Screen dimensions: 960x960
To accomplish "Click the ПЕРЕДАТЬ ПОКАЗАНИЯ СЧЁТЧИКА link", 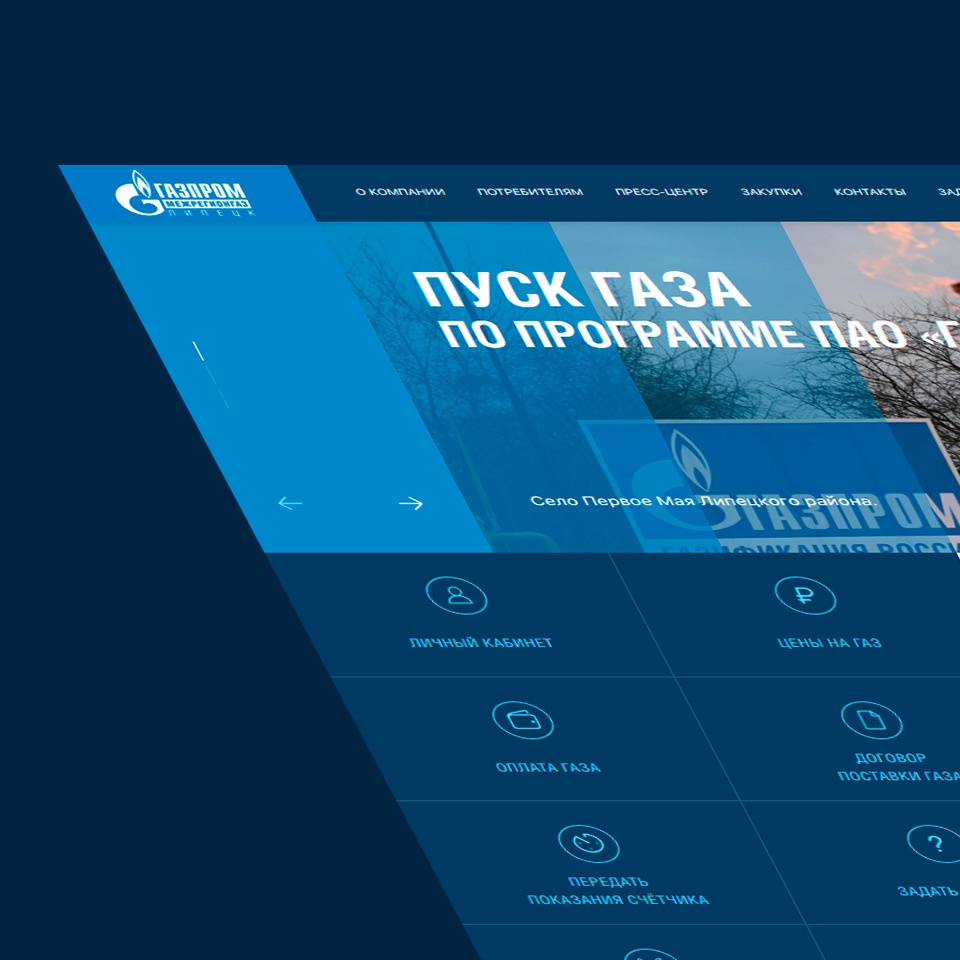I will point(618,891).
